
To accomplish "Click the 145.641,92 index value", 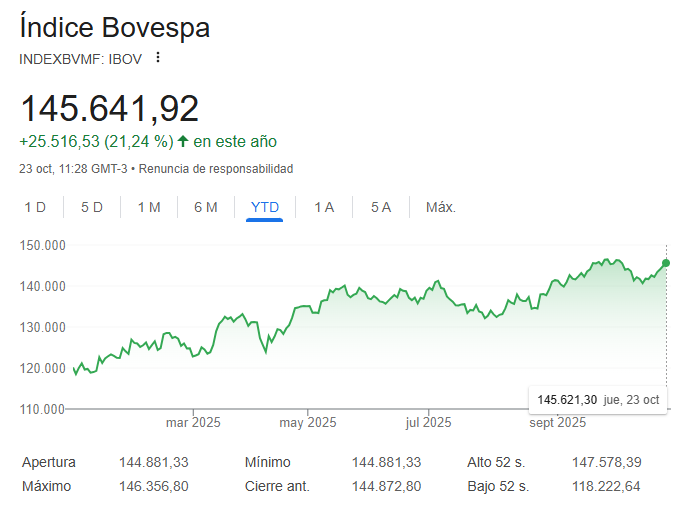I will click(110, 108).
